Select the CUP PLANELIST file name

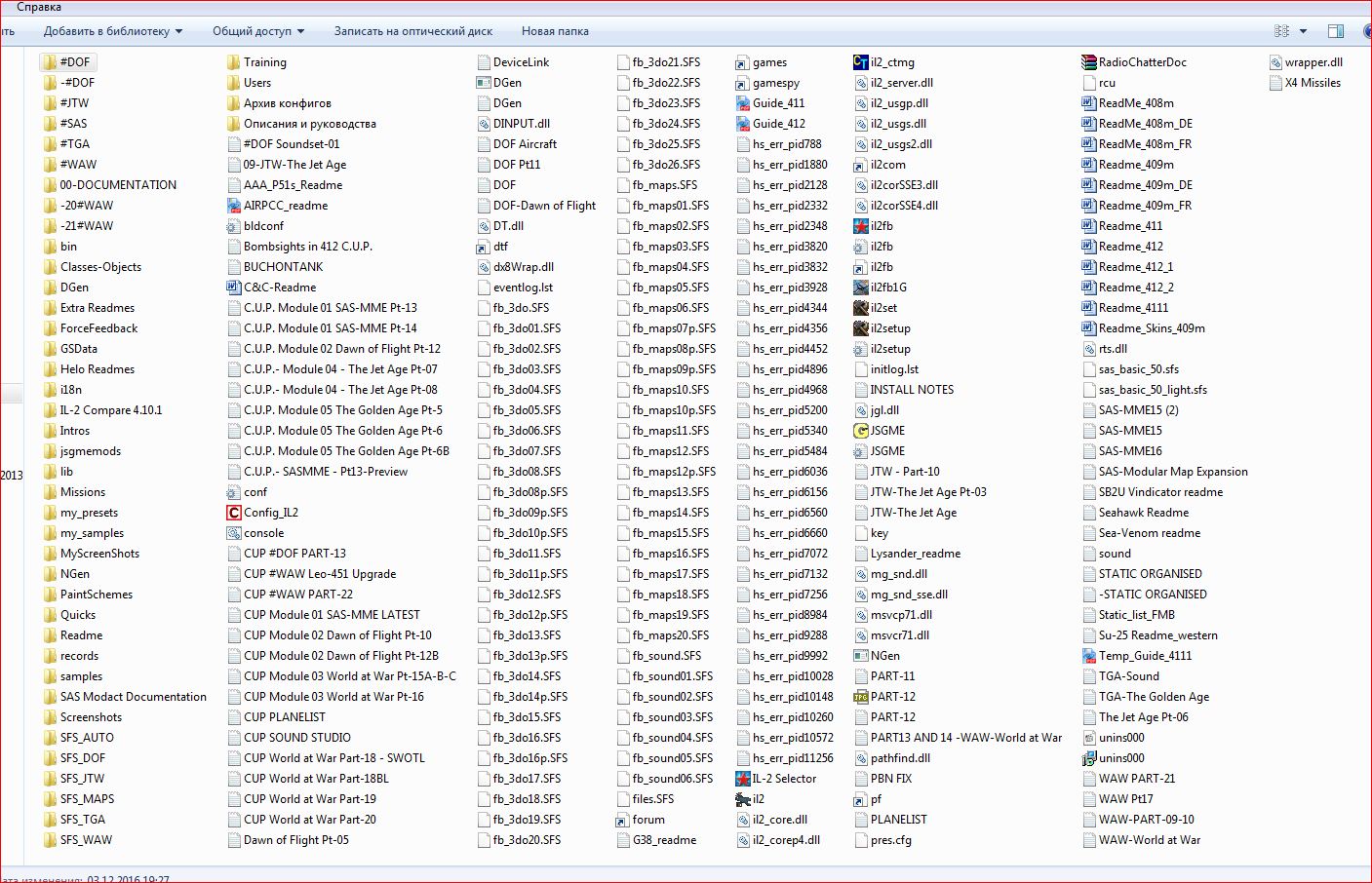coord(285,717)
